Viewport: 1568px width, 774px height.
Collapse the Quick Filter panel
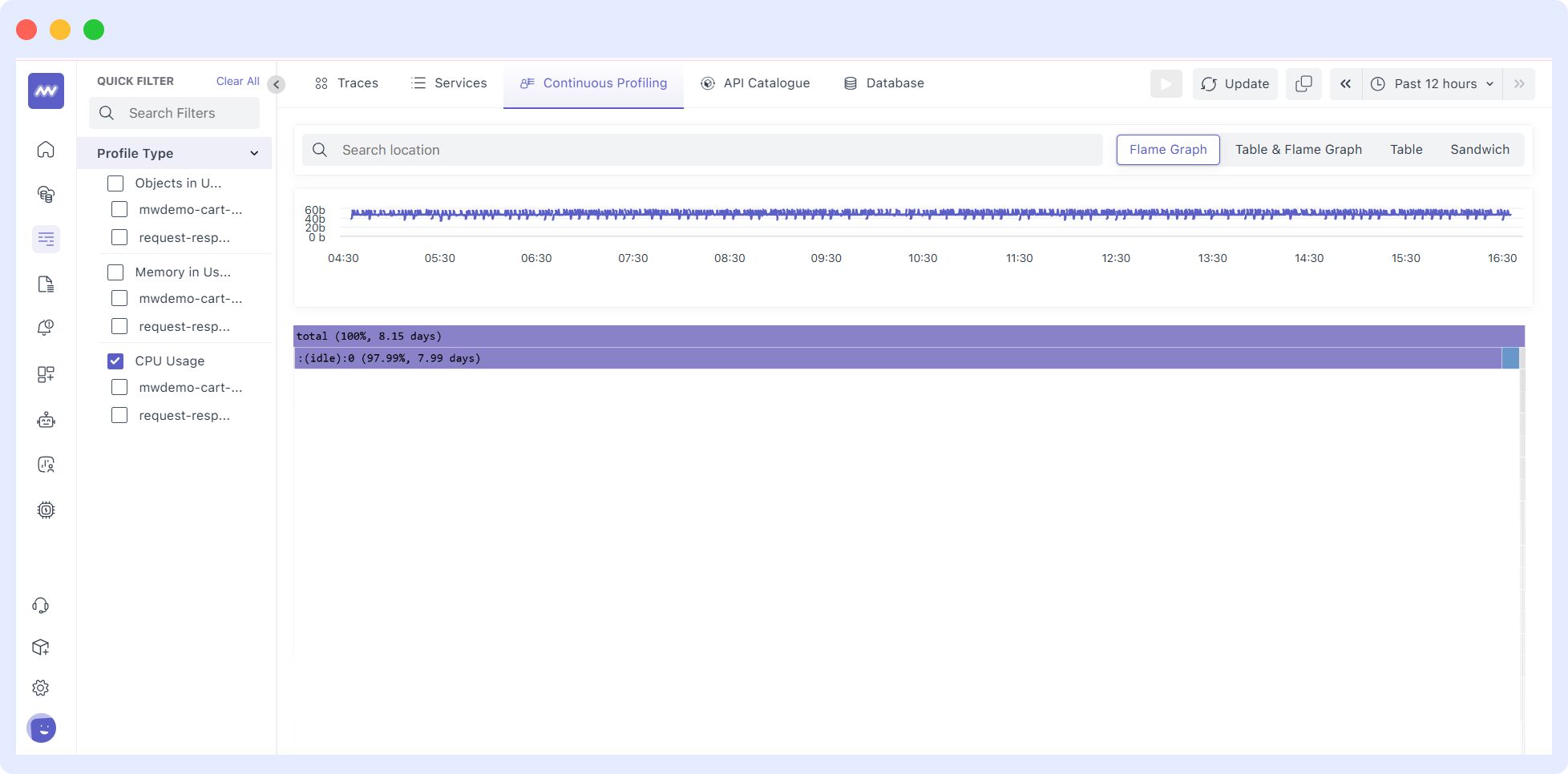(x=276, y=83)
